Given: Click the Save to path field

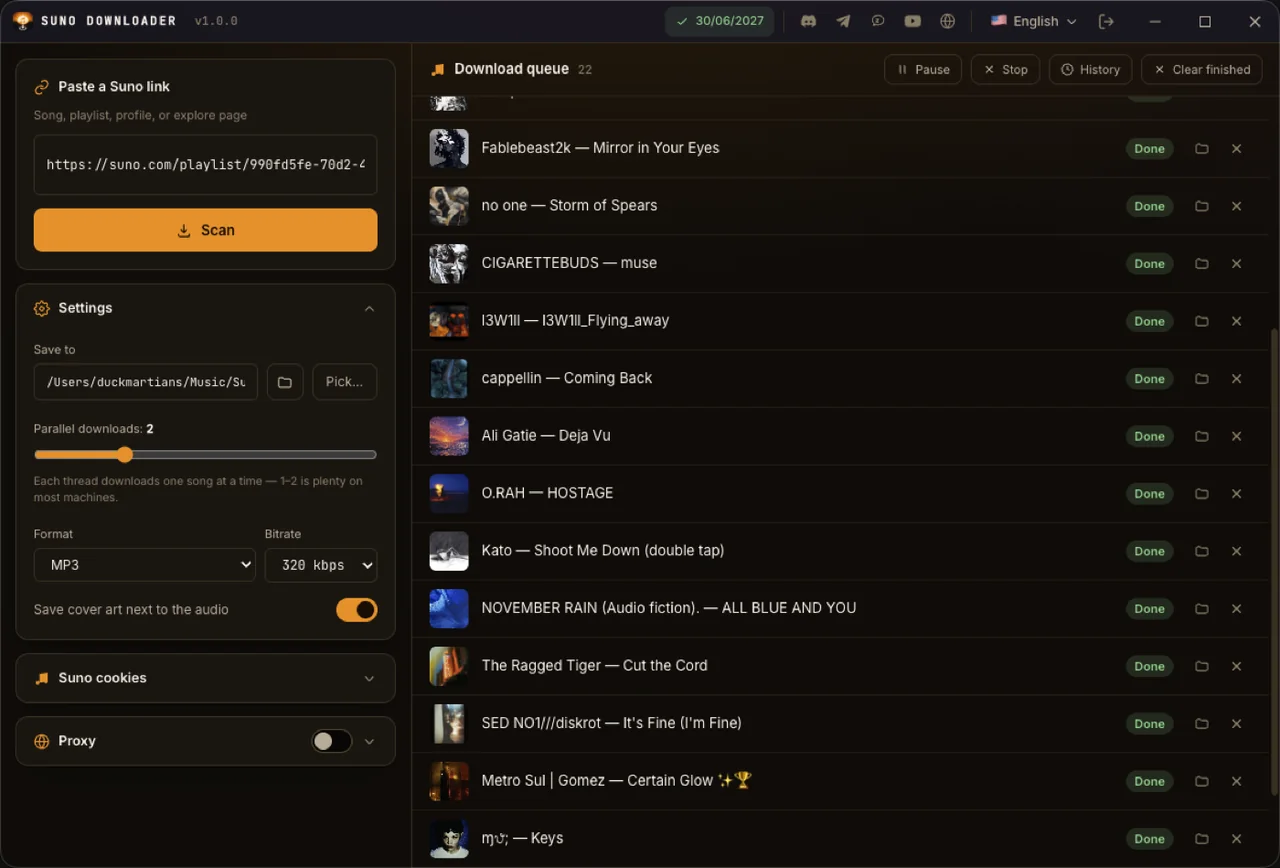Looking at the screenshot, I should (x=146, y=382).
